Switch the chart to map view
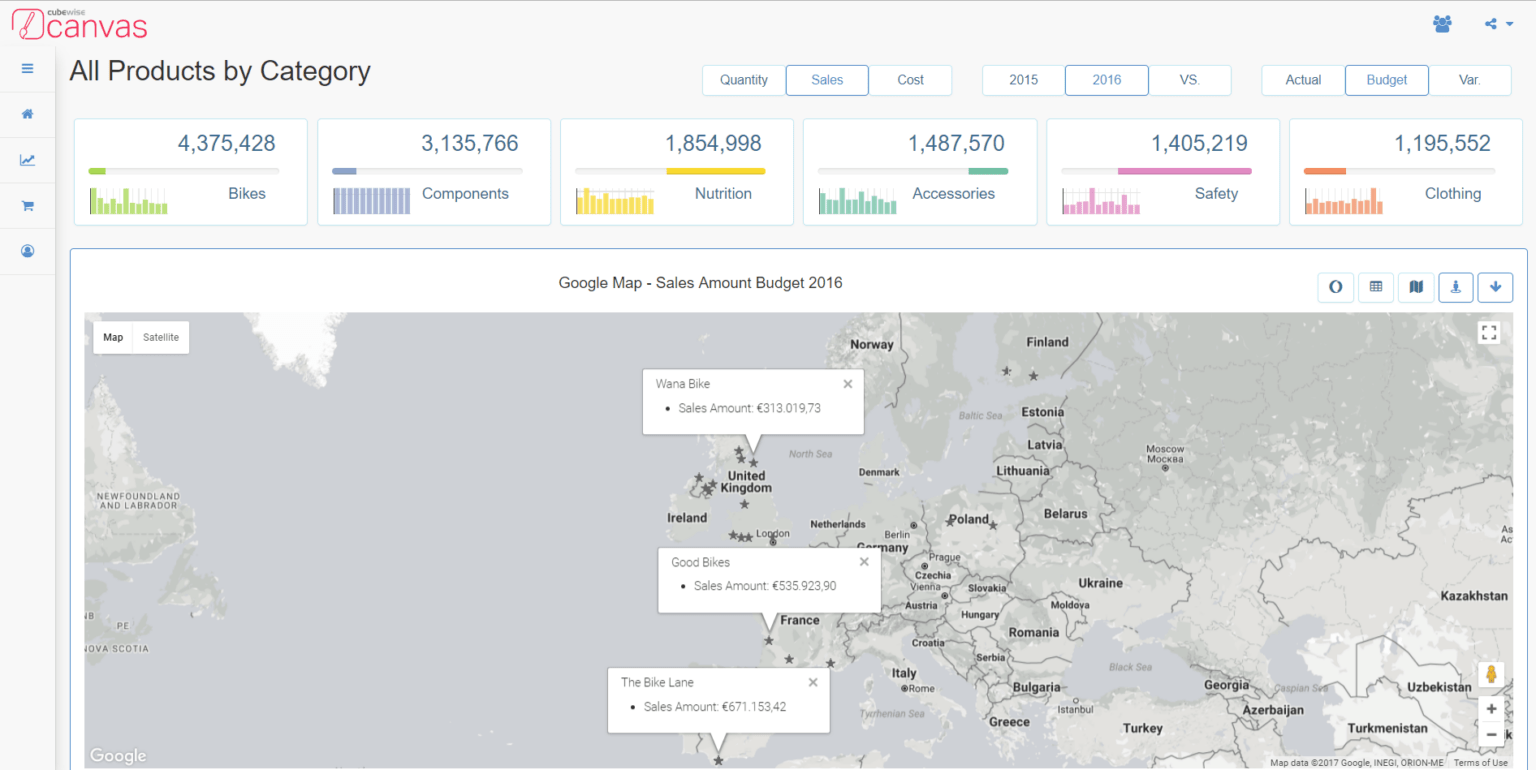 1416,287
